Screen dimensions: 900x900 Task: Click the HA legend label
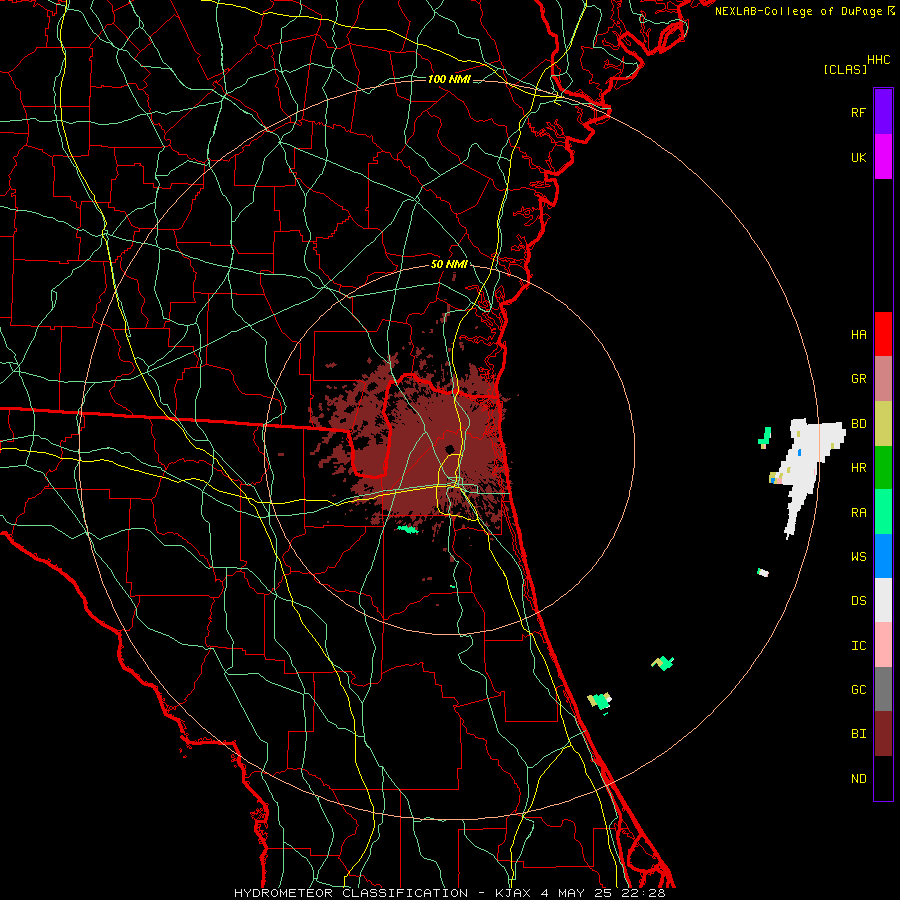[858, 335]
